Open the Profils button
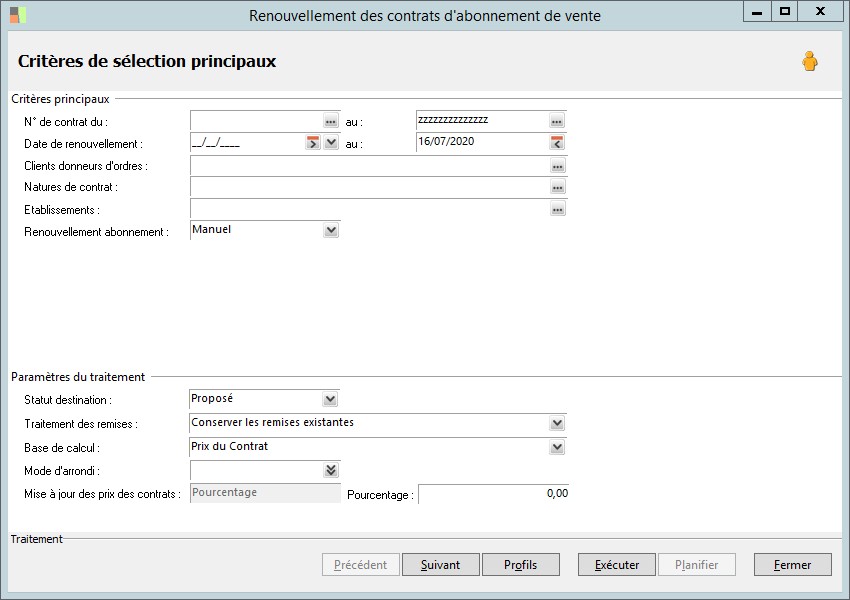Viewport: 850px width, 600px height. coord(520,565)
